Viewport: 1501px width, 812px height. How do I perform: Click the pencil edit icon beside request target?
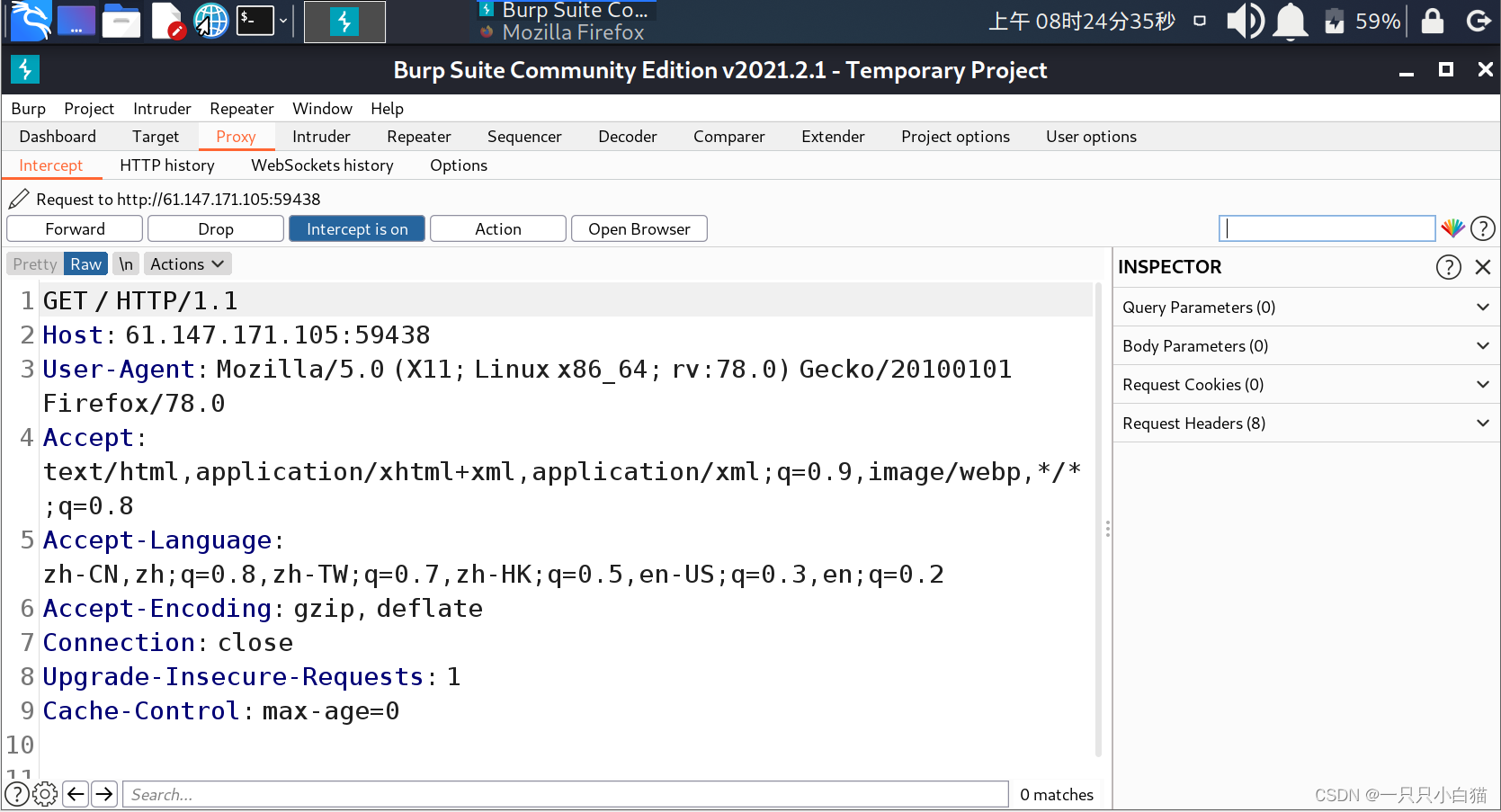[19, 199]
